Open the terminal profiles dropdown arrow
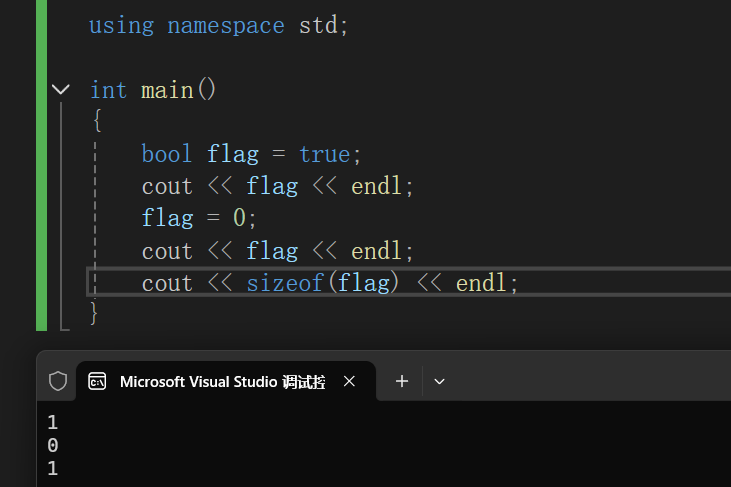 (x=439, y=382)
